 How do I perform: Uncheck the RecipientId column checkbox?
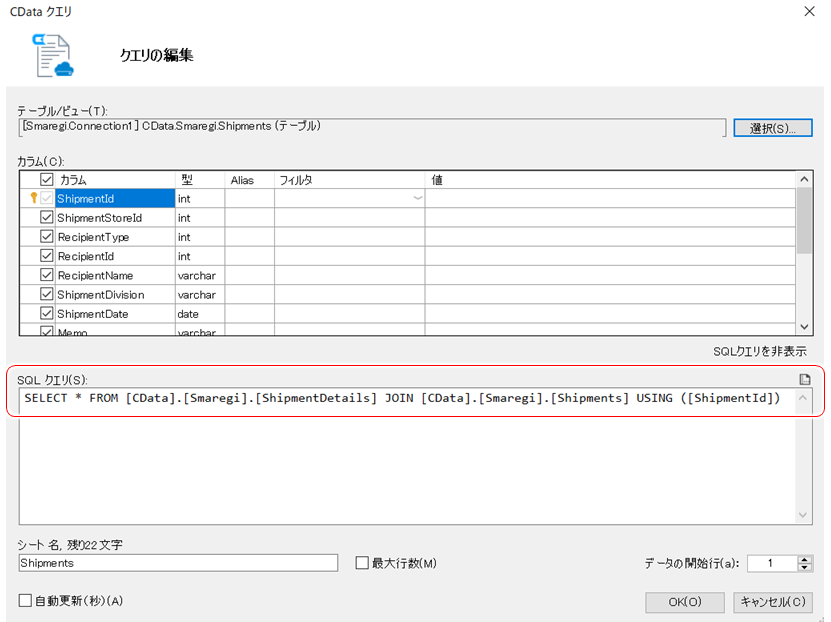click(x=47, y=256)
